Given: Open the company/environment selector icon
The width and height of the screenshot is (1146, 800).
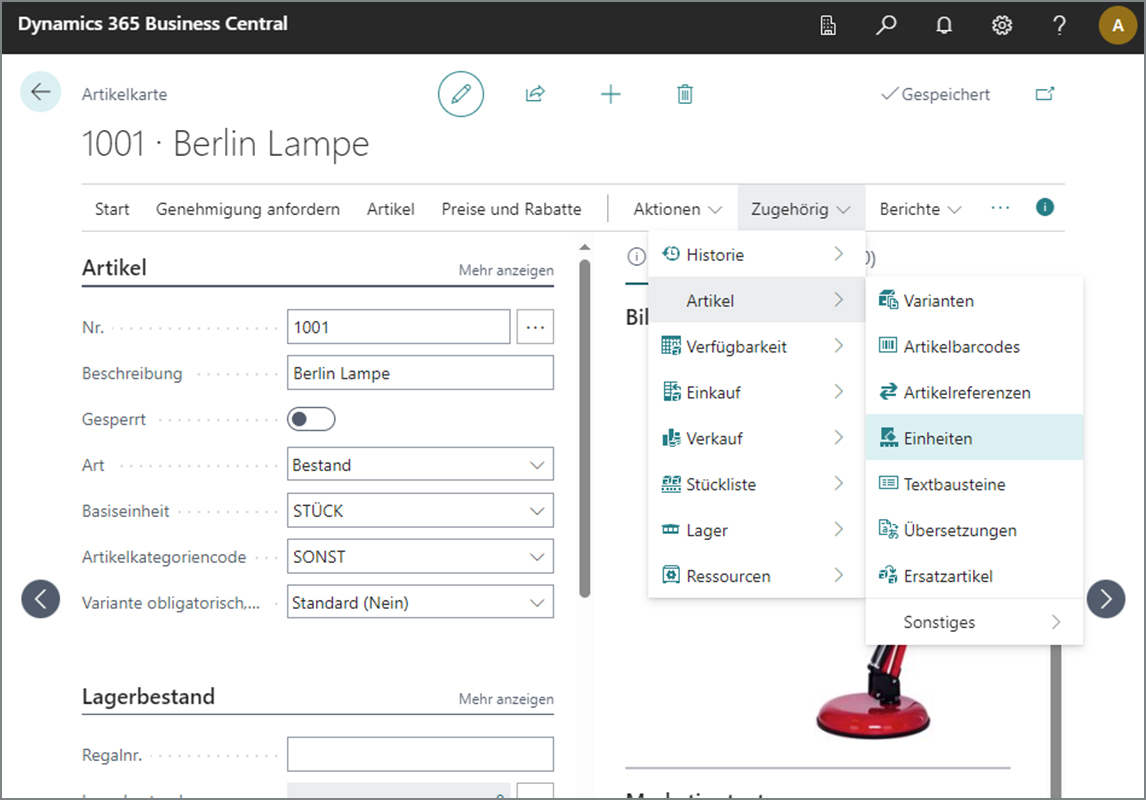Looking at the screenshot, I should [827, 26].
